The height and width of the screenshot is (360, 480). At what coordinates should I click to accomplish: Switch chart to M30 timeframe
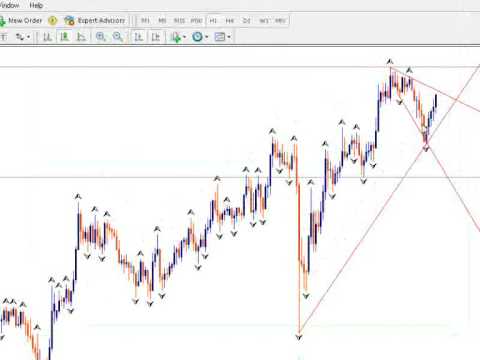(x=196, y=21)
